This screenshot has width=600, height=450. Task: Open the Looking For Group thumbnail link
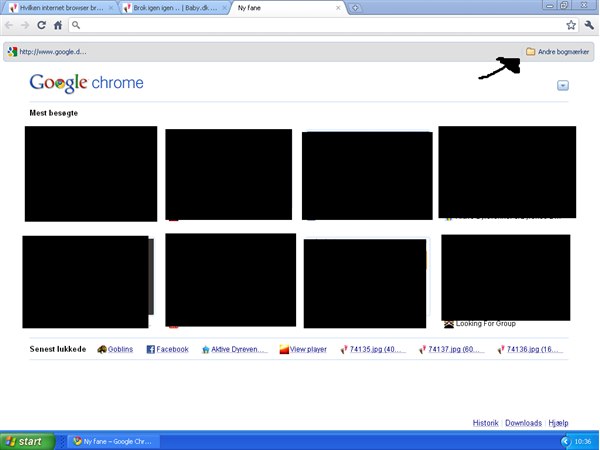[480, 324]
